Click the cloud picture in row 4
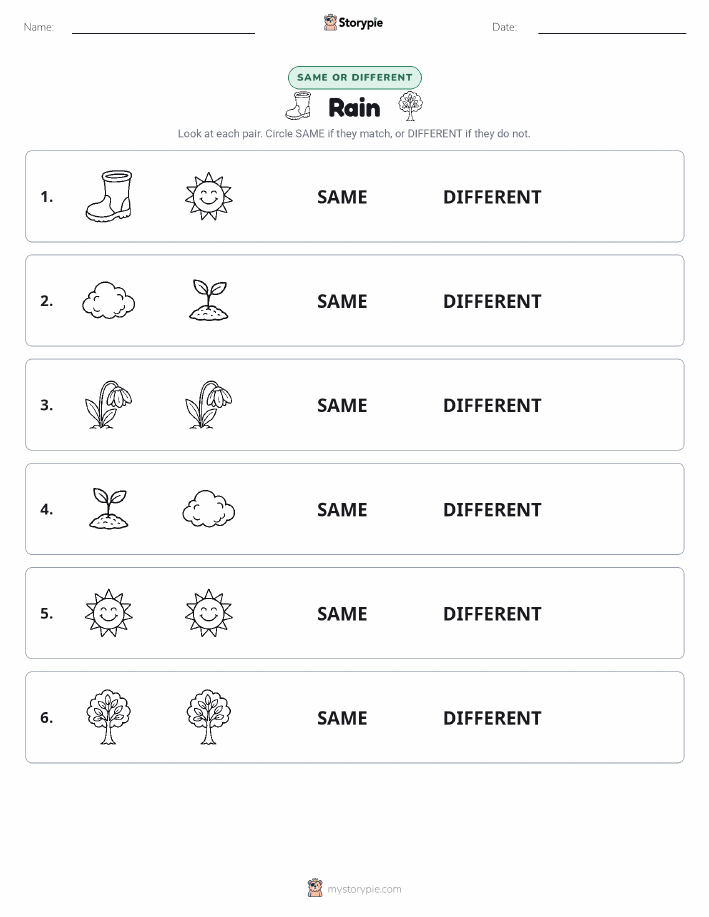 (209, 509)
